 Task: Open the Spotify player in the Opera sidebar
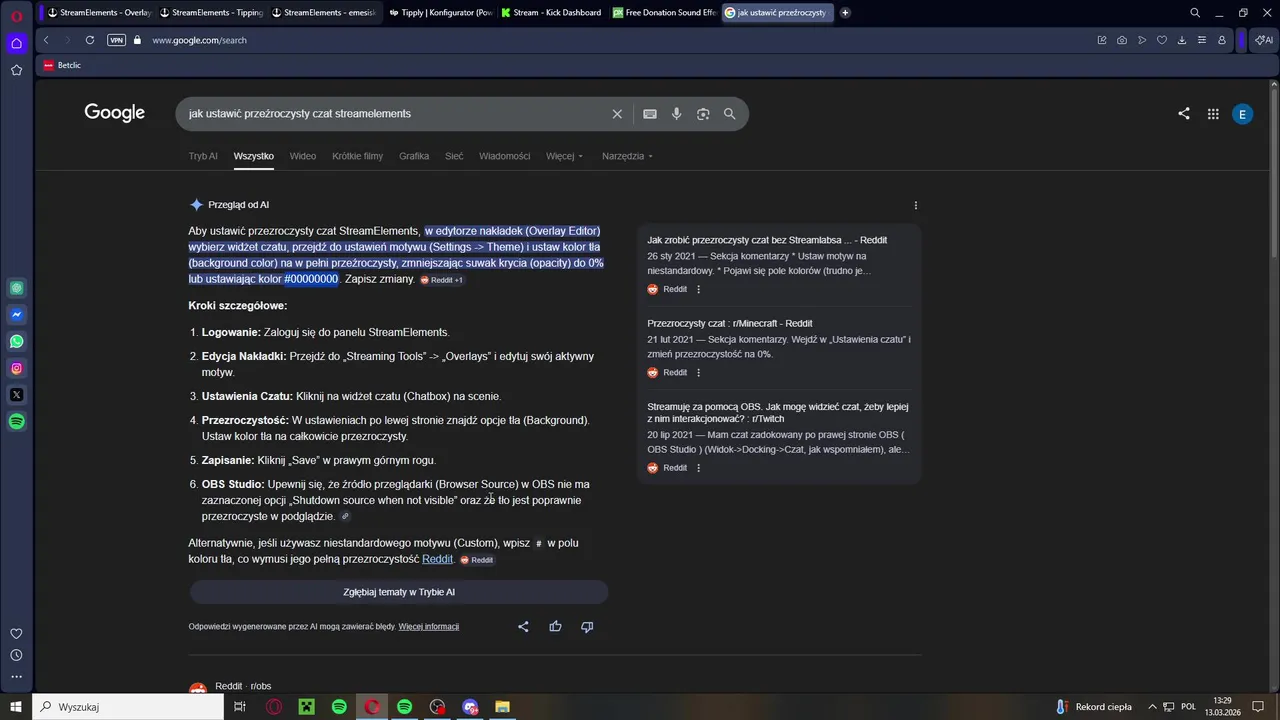pyautogui.click(x=16, y=422)
